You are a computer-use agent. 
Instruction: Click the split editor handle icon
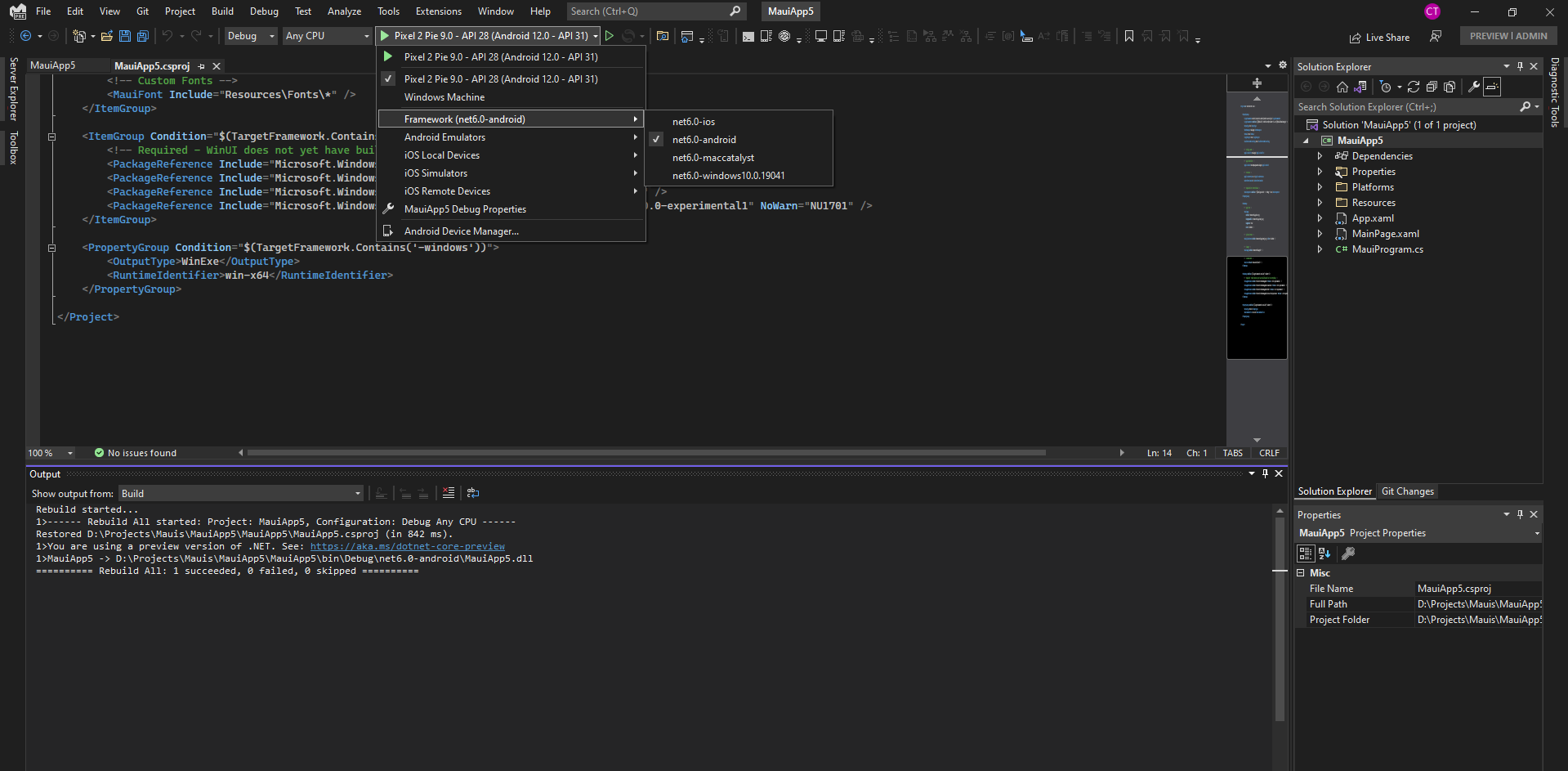point(1257,83)
